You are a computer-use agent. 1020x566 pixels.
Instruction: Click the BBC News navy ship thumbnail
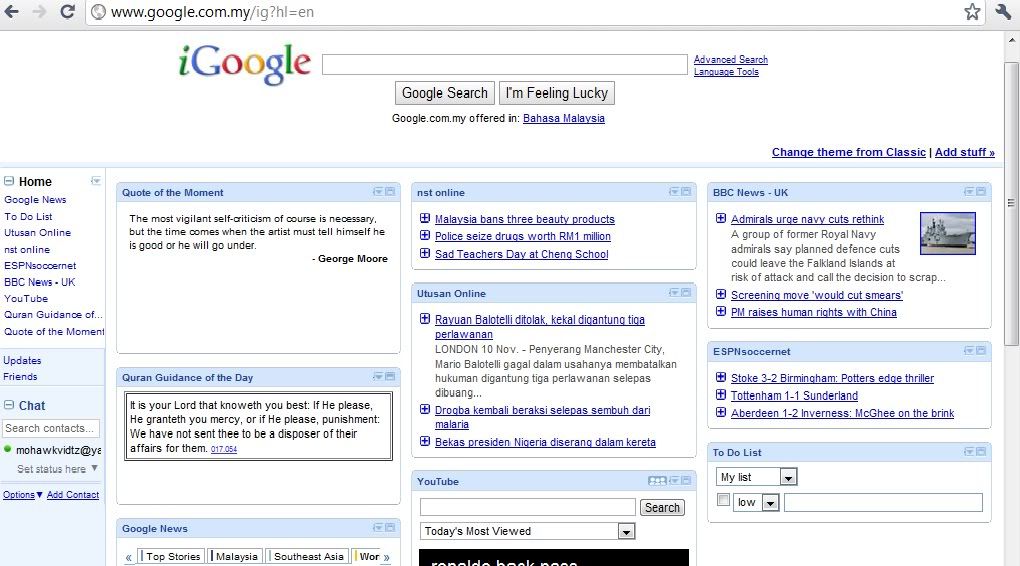[948, 233]
